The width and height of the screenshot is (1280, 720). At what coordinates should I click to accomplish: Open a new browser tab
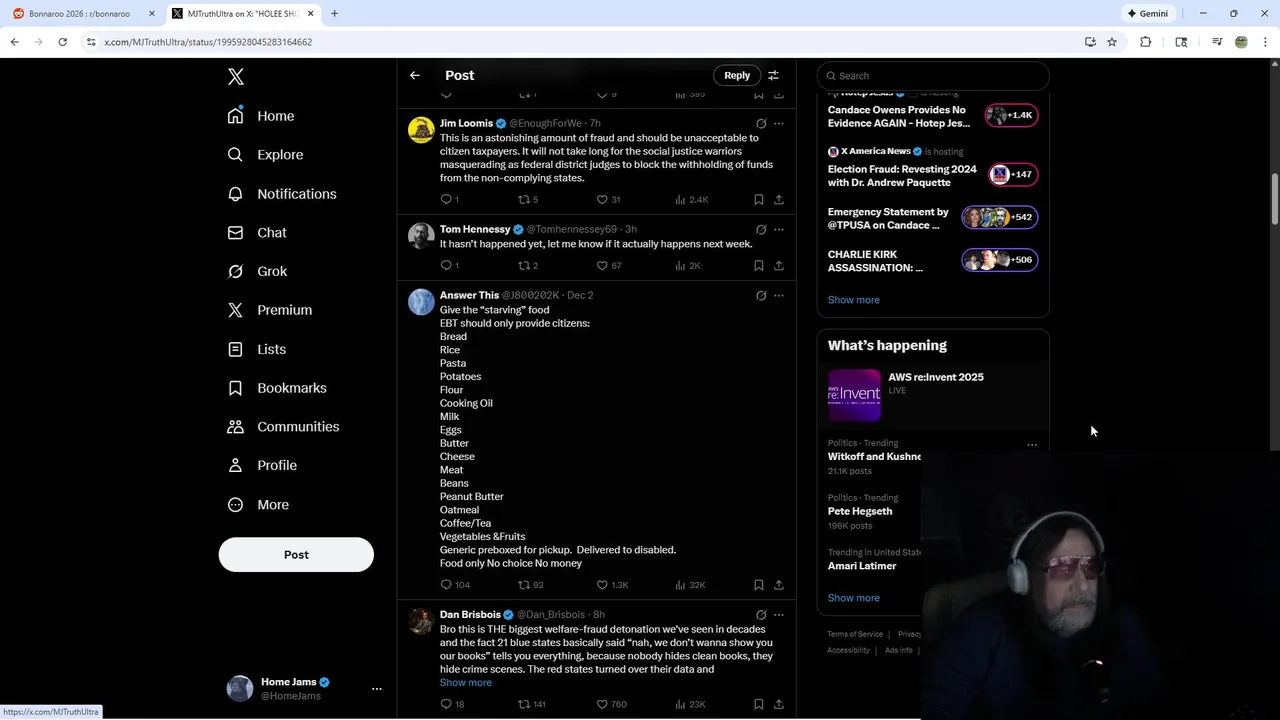click(334, 14)
